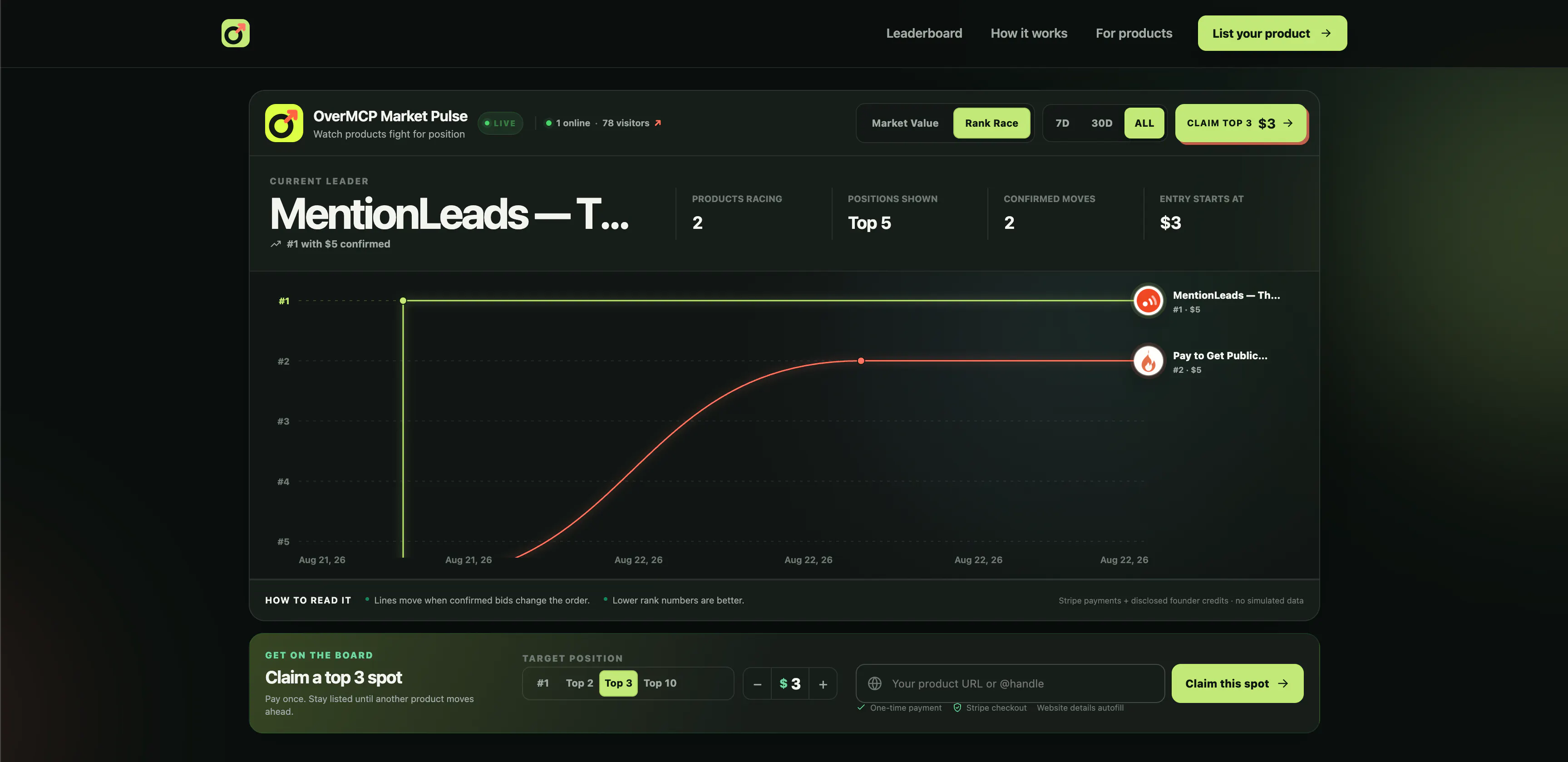The image size is (1568, 762).
Task: Open the Leaderboard nav link
Action: click(x=923, y=33)
